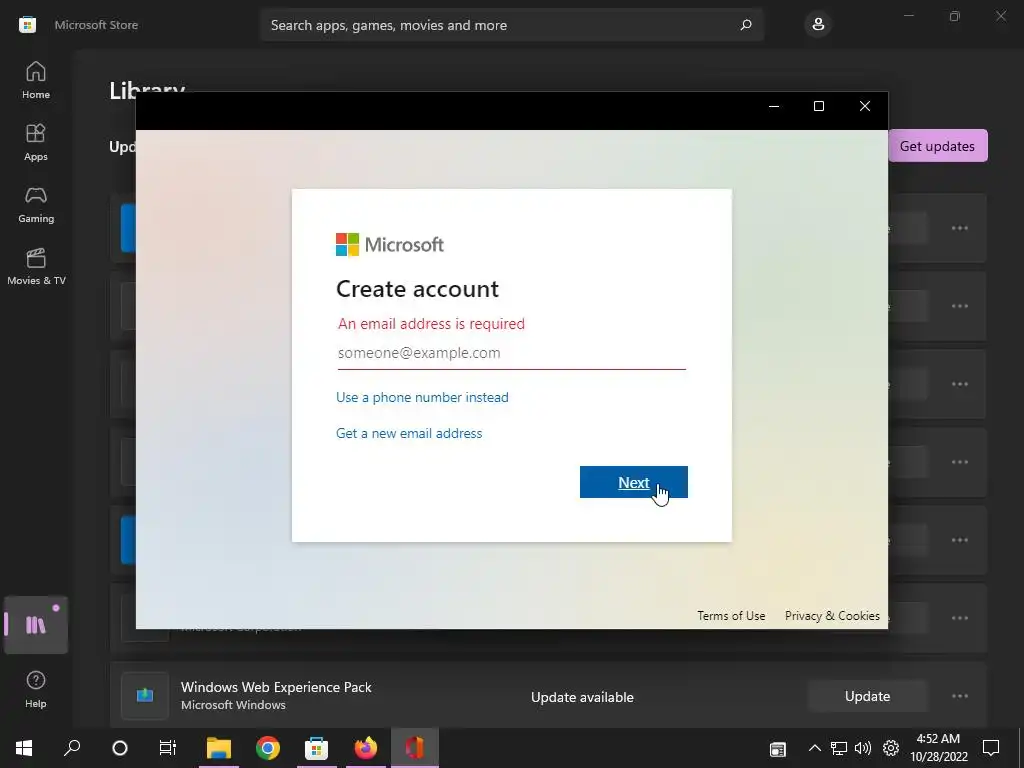Click the settings gear in system tray
Image resolution: width=1024 pixels, height=768 pixels.
[891, 748]
